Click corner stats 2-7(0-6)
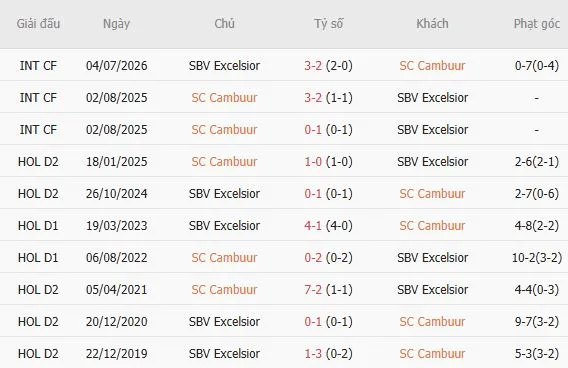 tap(536, 194)
